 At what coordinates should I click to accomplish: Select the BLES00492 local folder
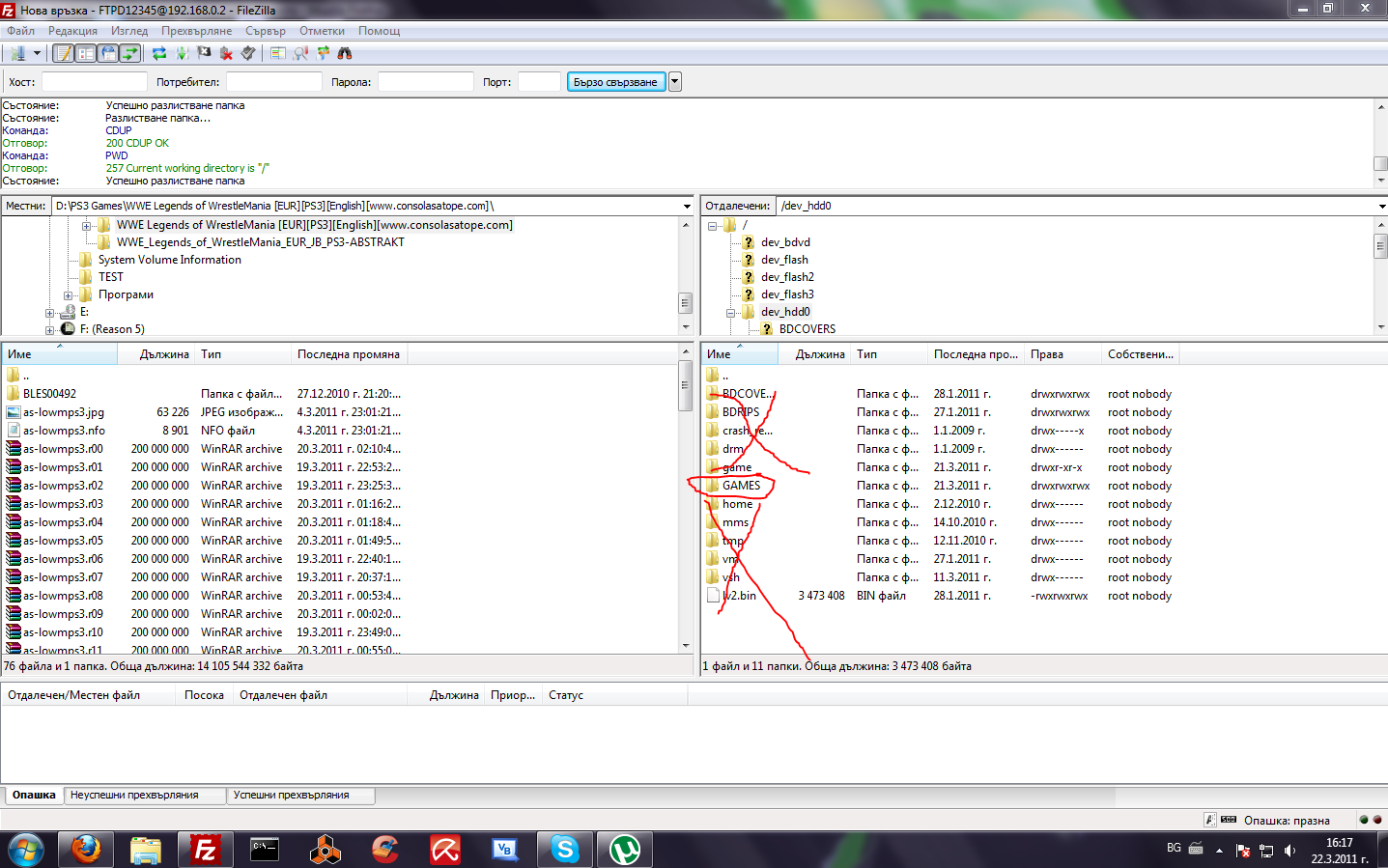(x=49, y=394)
